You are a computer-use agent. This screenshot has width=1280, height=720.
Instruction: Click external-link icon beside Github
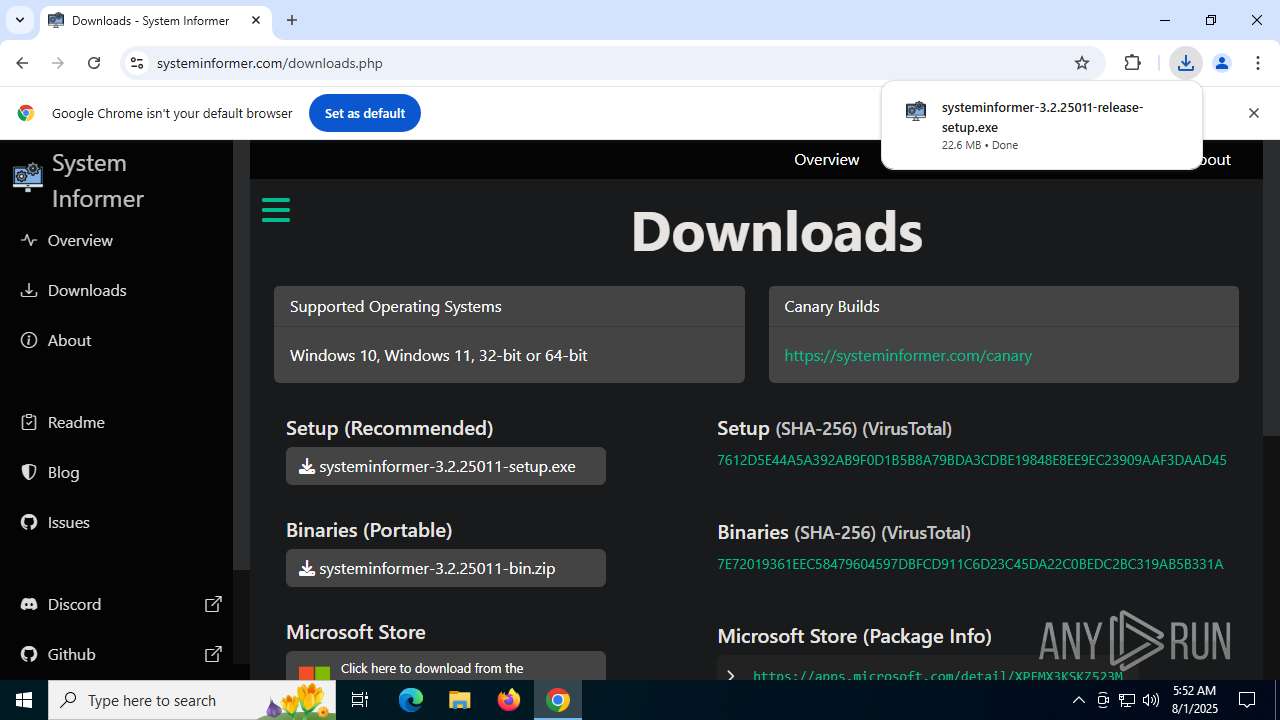point(213,654)
